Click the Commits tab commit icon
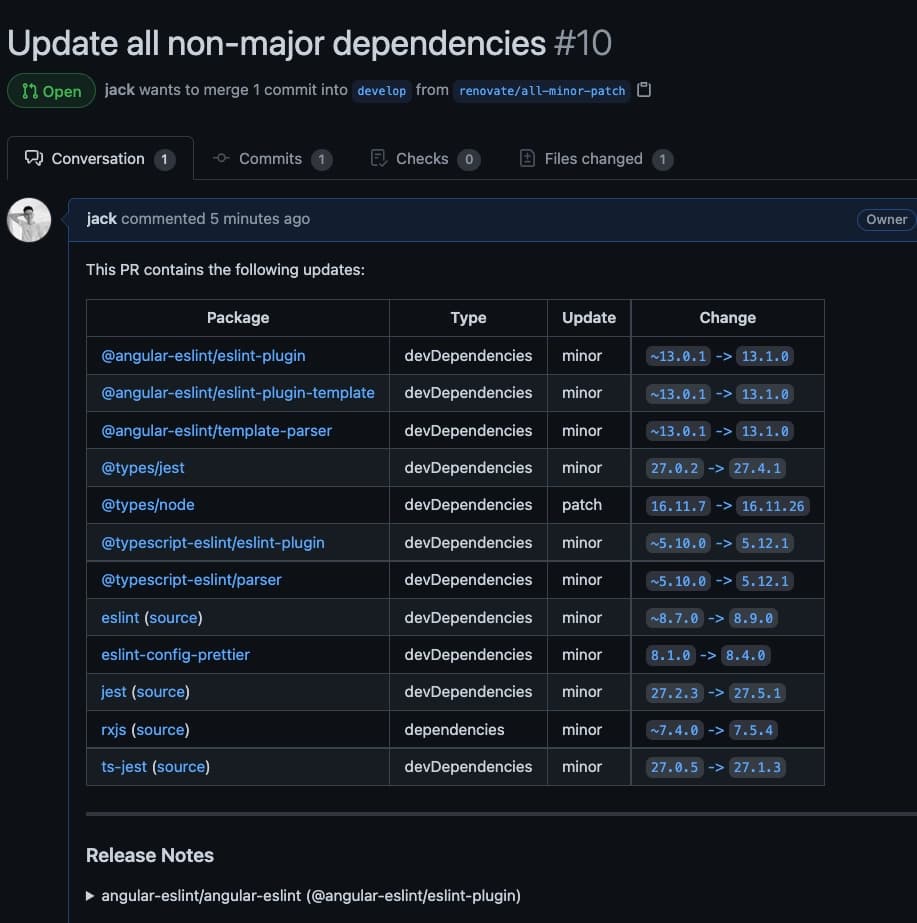917x923 pixels. click(x=221, y=158)
